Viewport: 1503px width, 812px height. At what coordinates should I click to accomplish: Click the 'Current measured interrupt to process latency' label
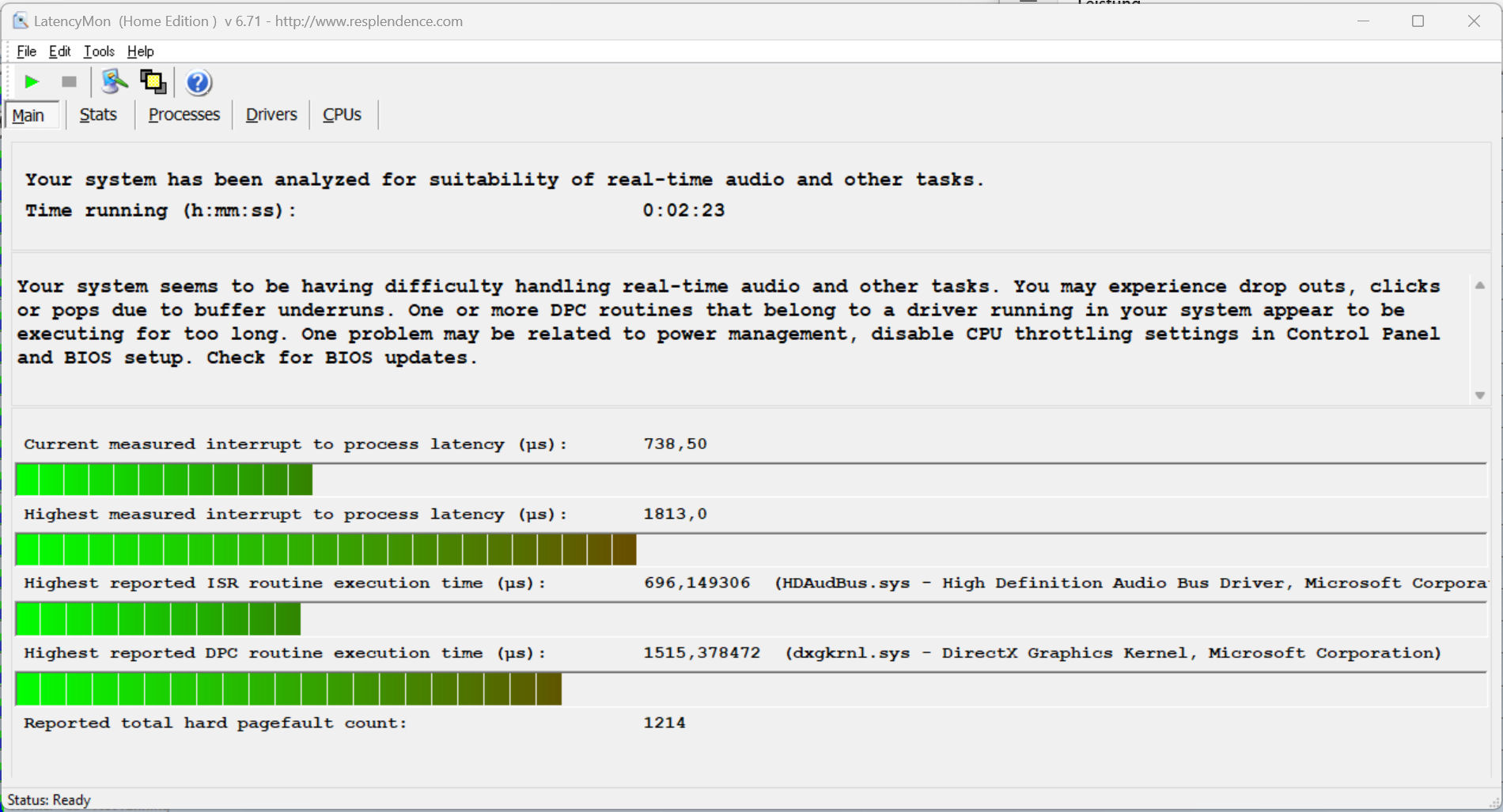tap(296, 444)
